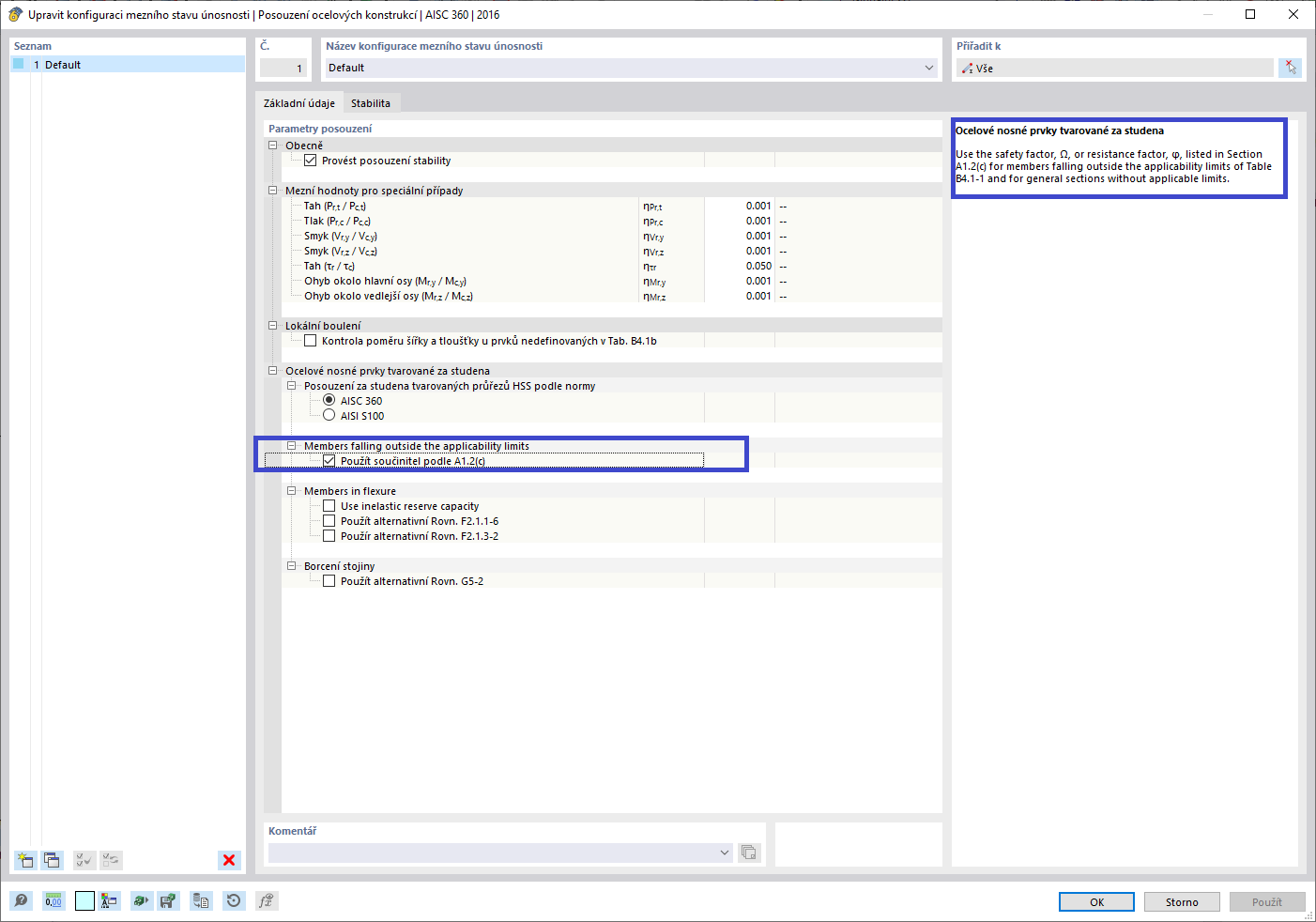Enable 'Use inelastic reserve capacity'

[329, 506]
